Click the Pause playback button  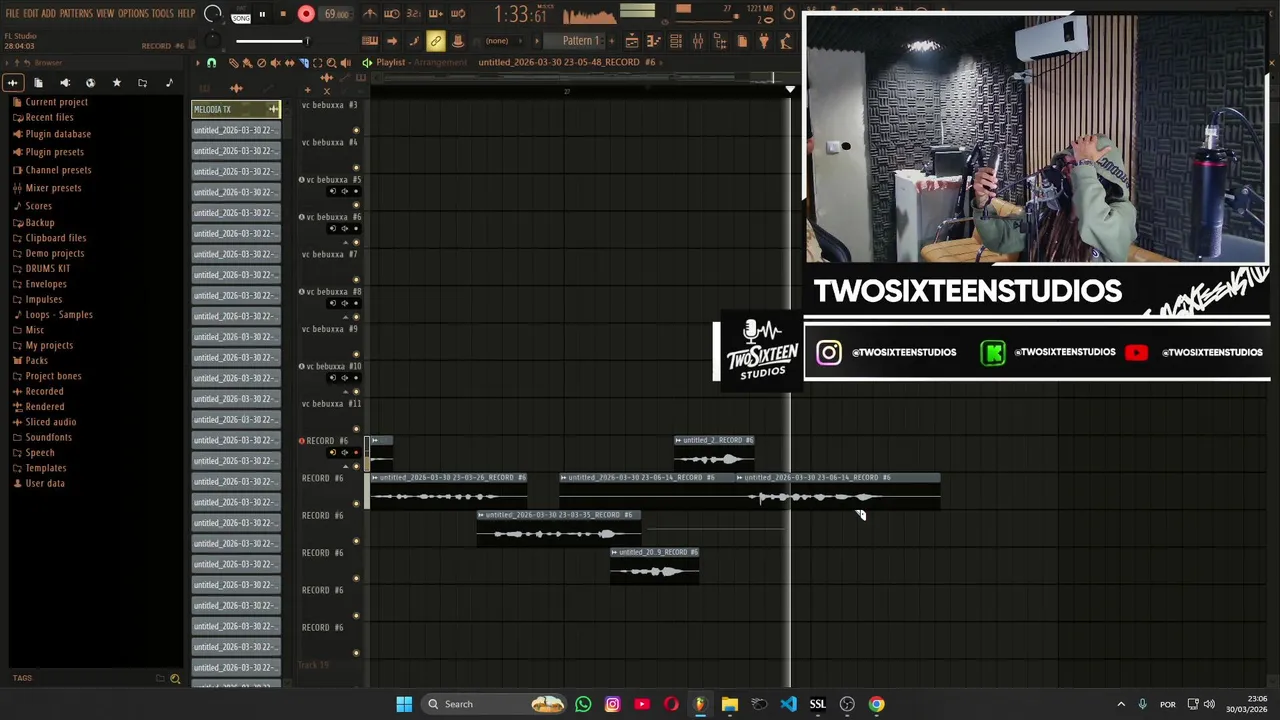coord(262,14)
